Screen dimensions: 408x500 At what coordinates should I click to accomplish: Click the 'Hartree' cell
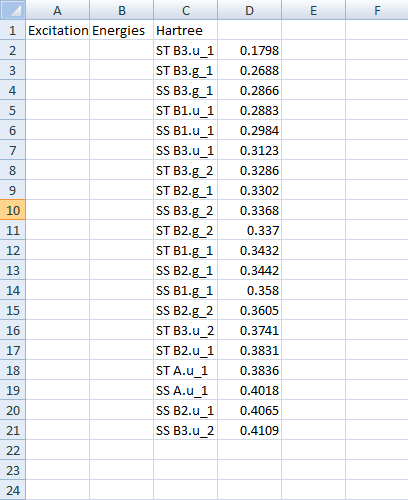(185, 30)
